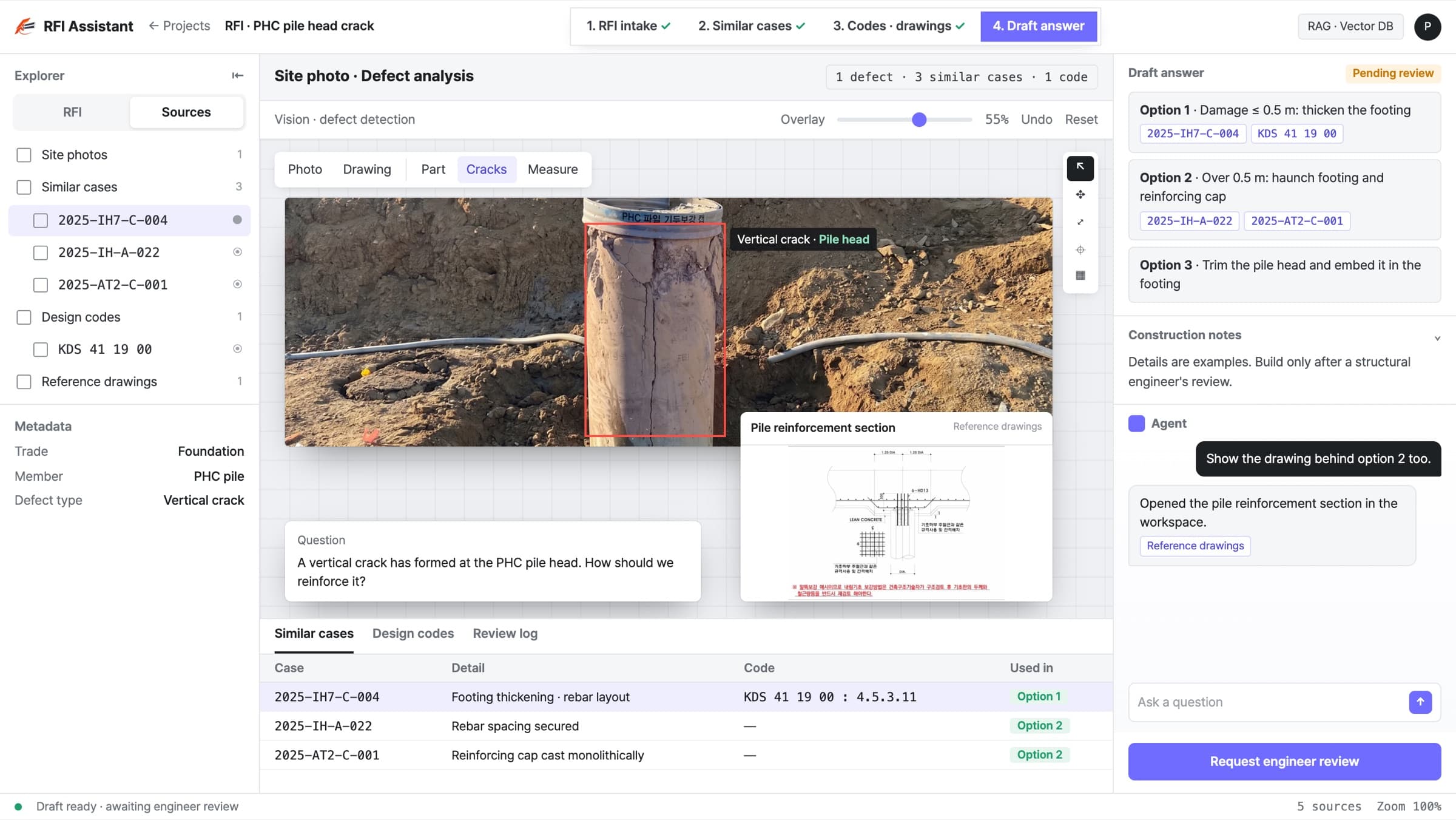Screen dimensions: 1456x820
Task: Go to step 2. Similar cases
Action: [751, 26]
